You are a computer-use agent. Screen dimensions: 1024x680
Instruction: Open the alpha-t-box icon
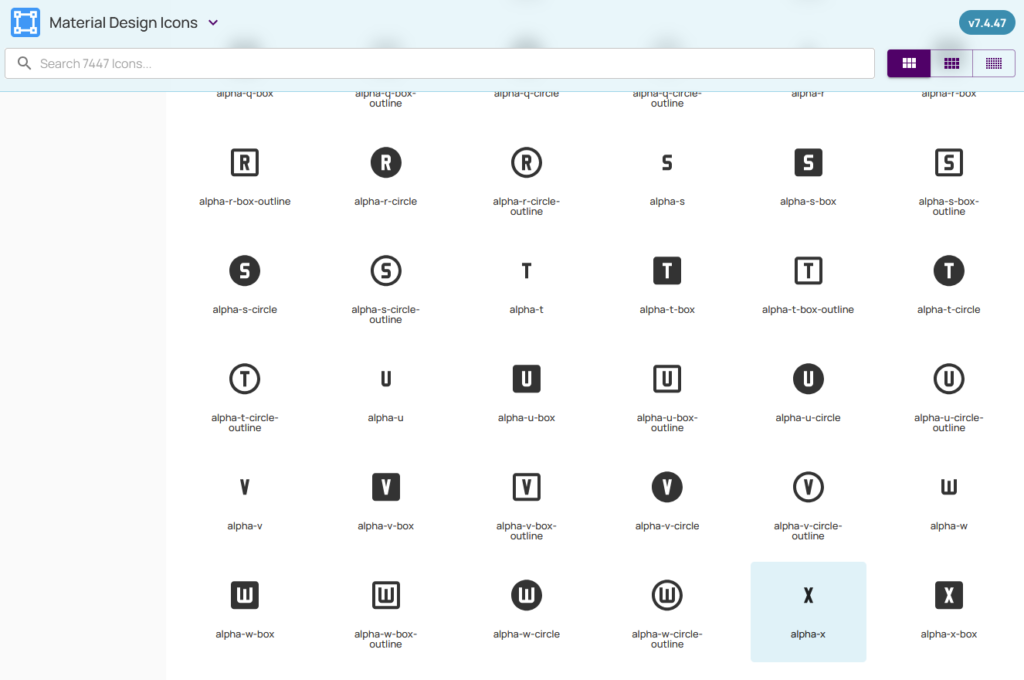coord(667,271)
